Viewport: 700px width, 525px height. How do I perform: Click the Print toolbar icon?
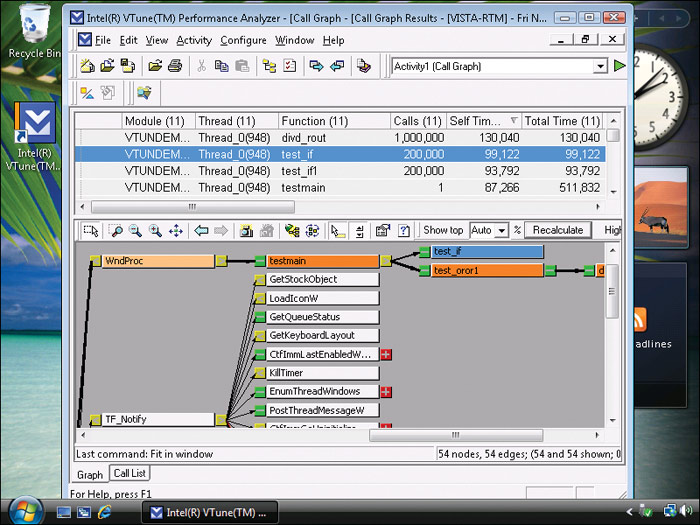pos(175,66)
